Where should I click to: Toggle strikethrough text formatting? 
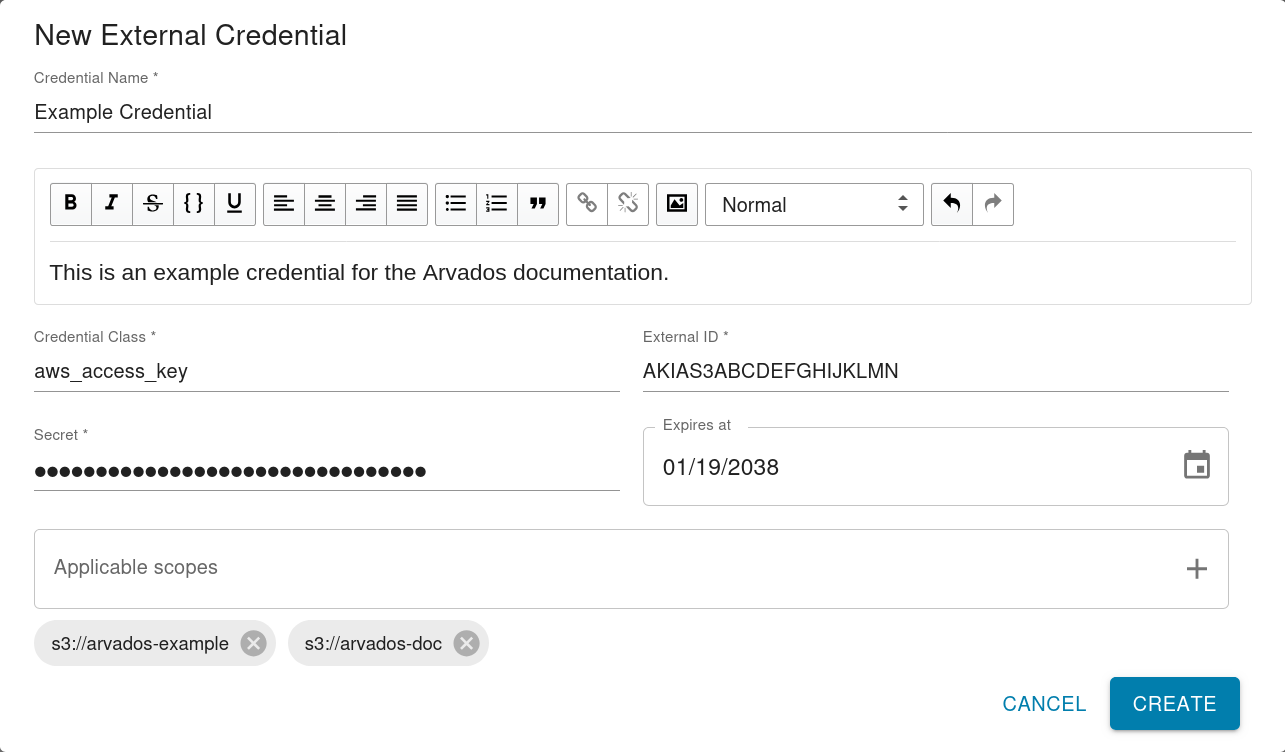click(153, 204)
